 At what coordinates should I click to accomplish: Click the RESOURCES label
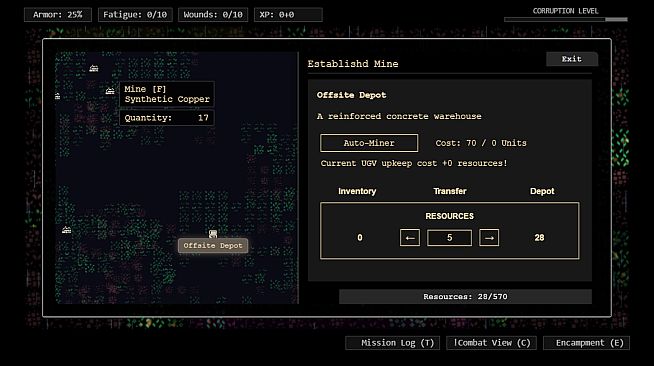[449, 216]
